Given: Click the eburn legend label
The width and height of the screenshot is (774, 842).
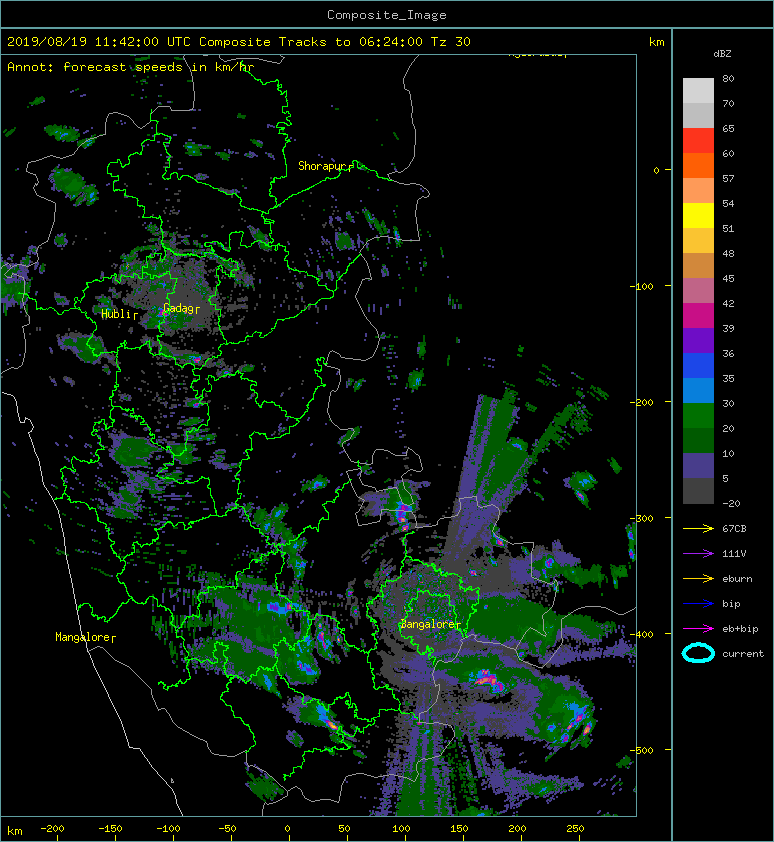Looking at the screenshot, I should [737, 579].
